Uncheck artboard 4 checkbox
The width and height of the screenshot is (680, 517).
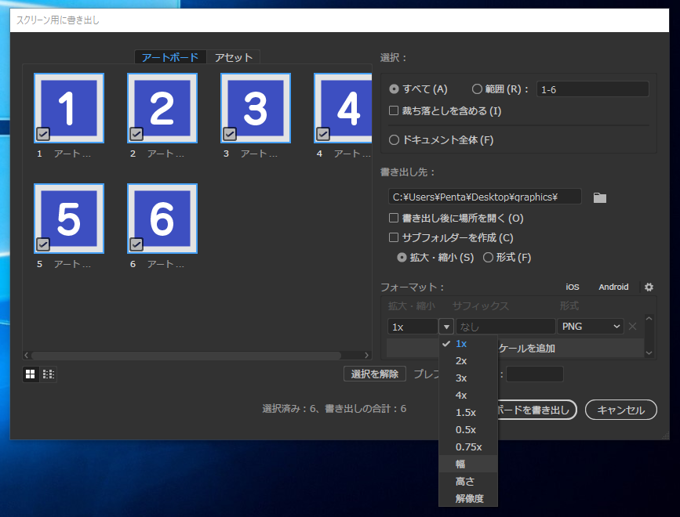pyautogui.click(x=323, y=134)
